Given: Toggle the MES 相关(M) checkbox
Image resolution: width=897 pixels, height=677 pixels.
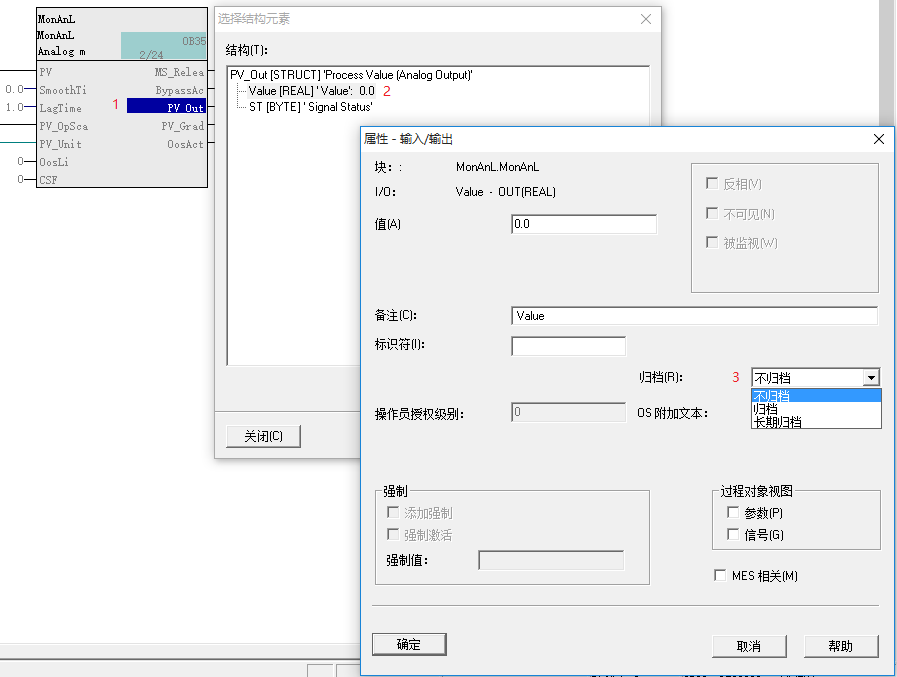Looking at the screenshot, I should 720,576.
